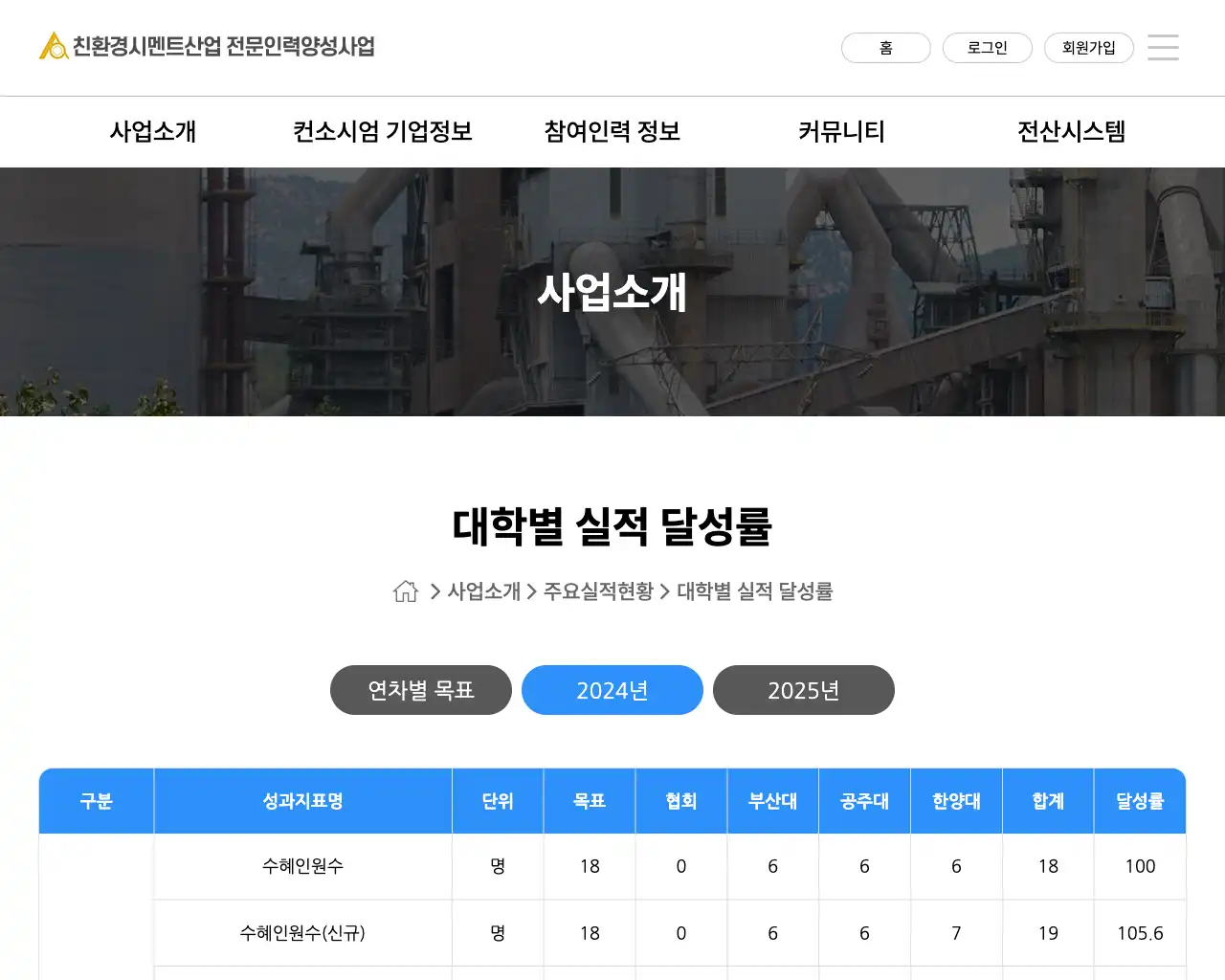The height and width of the screenshot is (980, 1225).
Task: Switch to the 2025년 tab
Action: click(804, 690)
